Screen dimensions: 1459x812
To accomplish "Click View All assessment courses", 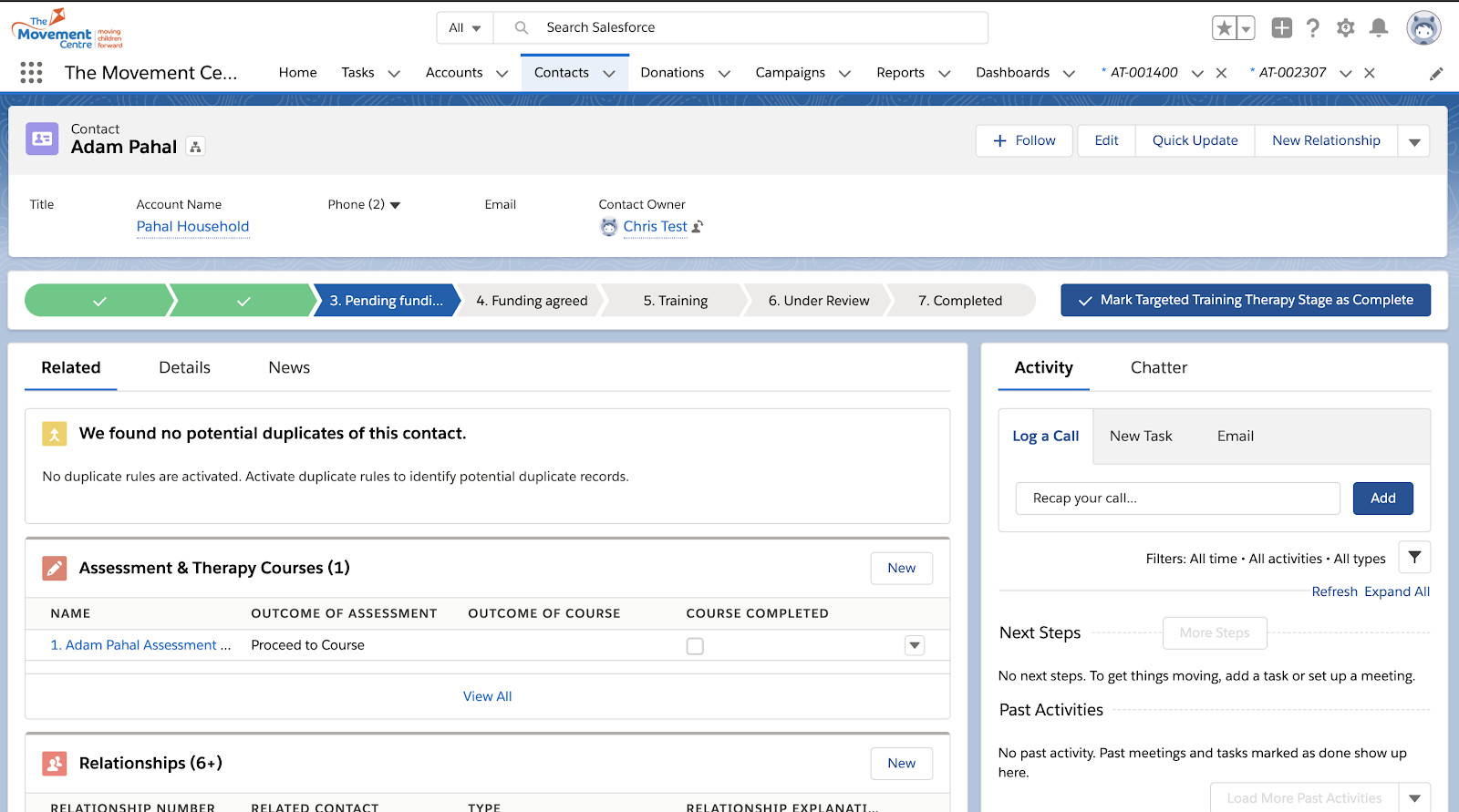I will pyautogui.click(x=487, y=697).
